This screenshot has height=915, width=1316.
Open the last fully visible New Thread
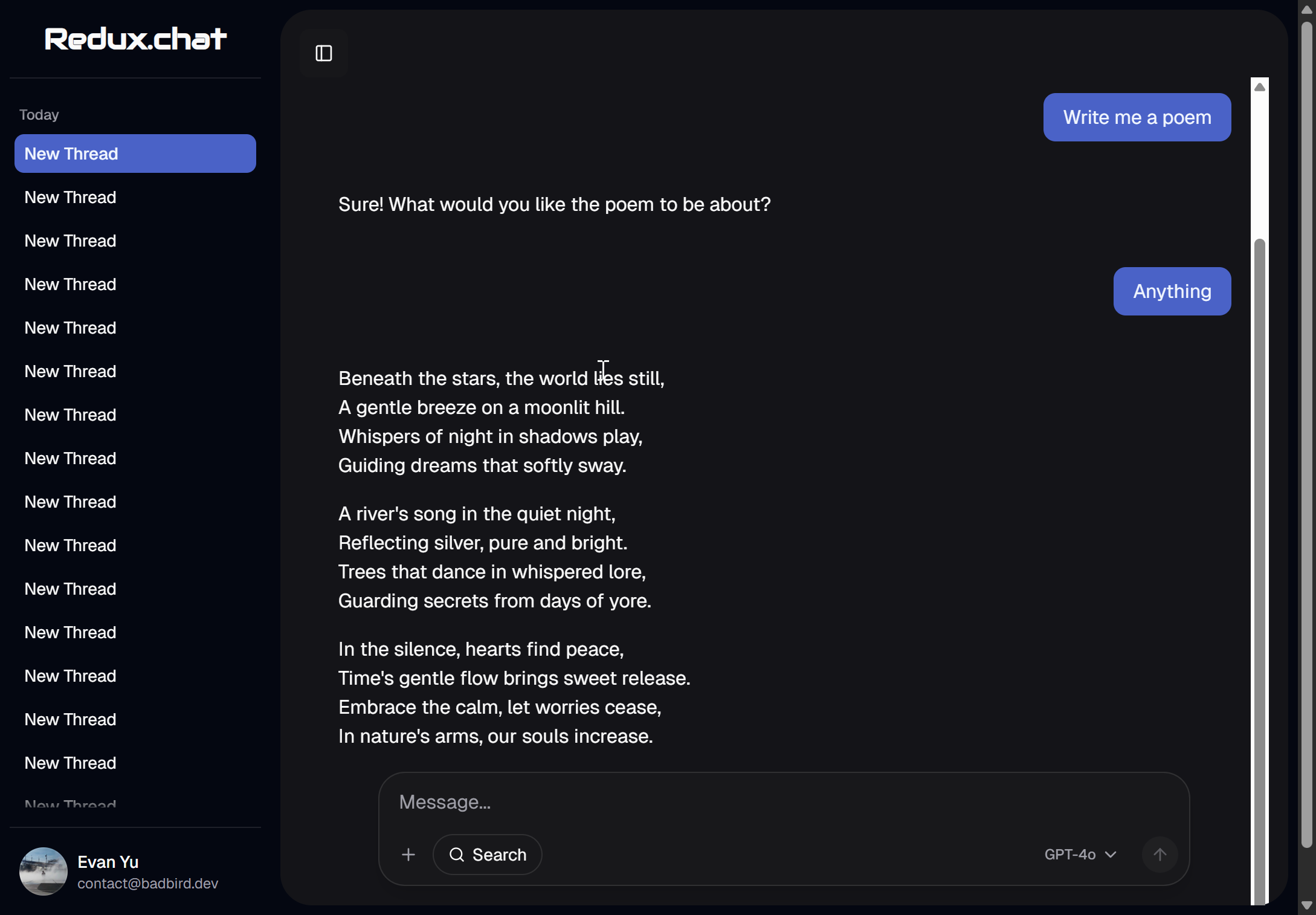[x=71, y=763]
